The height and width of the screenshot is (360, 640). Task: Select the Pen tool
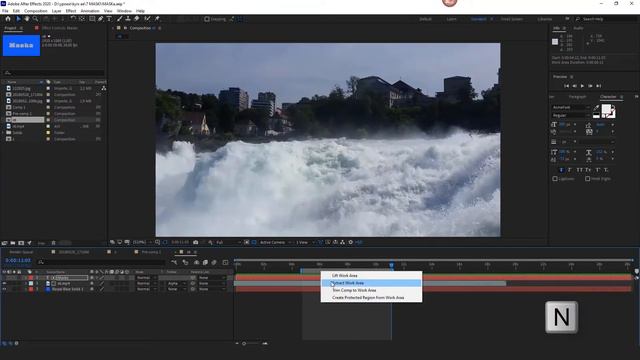(x=100, y=19)
